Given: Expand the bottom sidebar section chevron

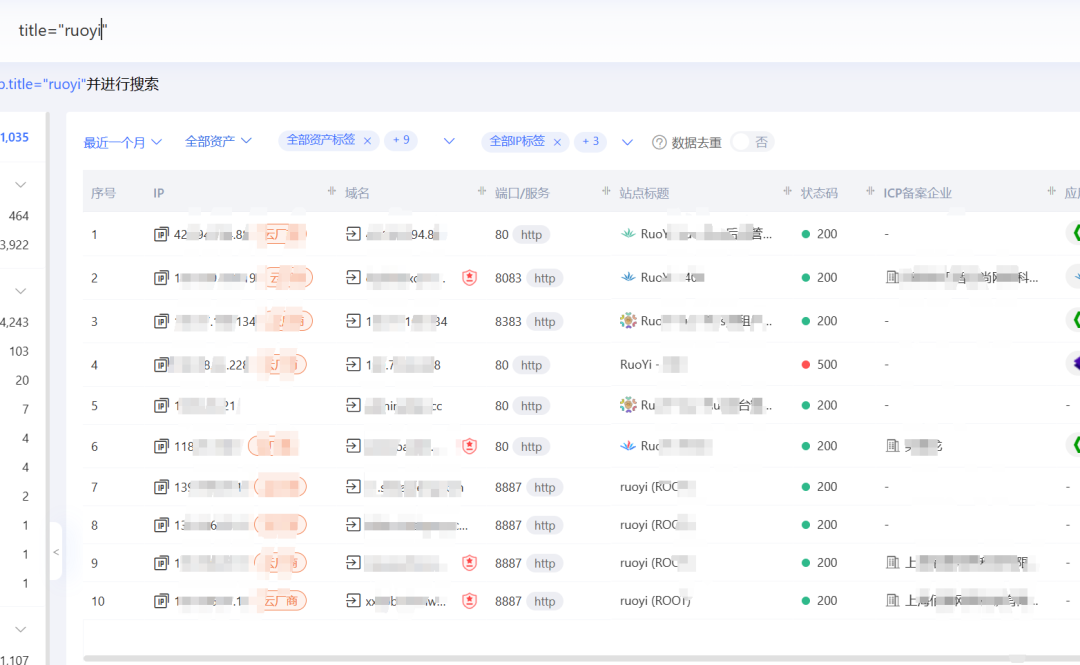Looking at the screenshot, I should (x=21, y=629).
